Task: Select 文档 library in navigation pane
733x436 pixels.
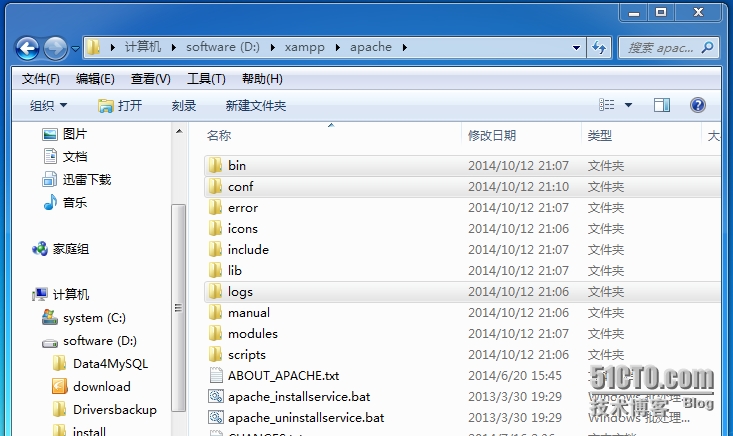Action: (65, 157)
